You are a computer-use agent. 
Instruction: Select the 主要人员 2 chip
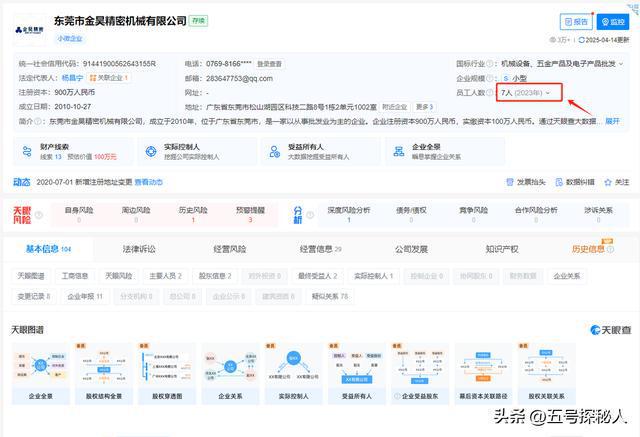point(165,276)
